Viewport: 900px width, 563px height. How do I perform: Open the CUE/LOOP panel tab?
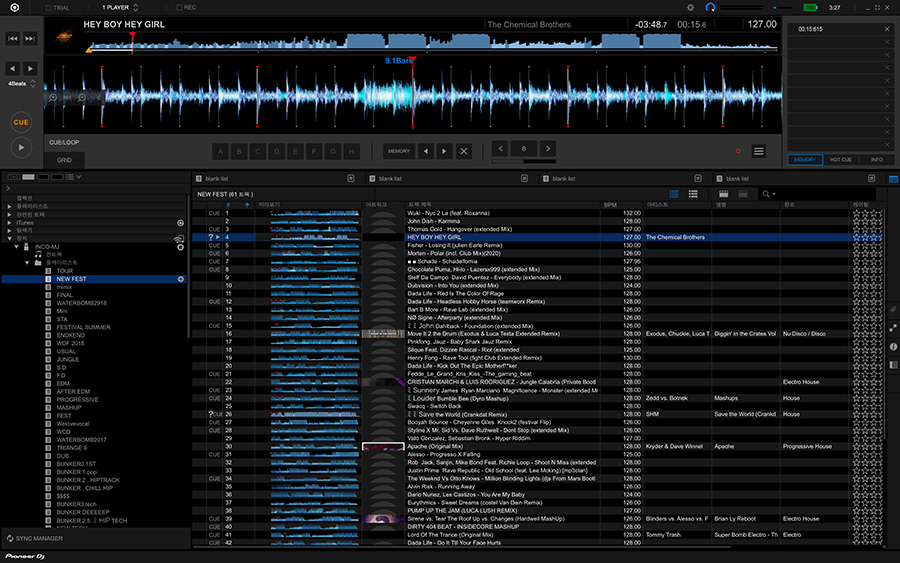coord(64,142)
